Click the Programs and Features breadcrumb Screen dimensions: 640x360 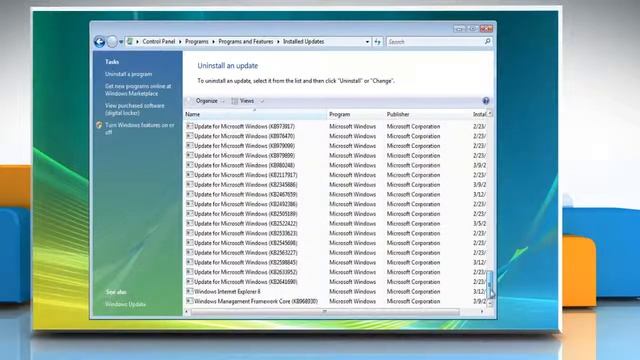(246, 42)
